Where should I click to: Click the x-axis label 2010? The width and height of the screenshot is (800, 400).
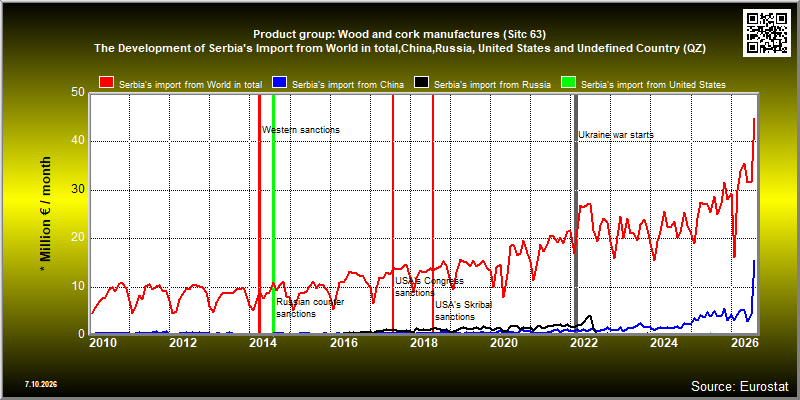click(103, 343)
